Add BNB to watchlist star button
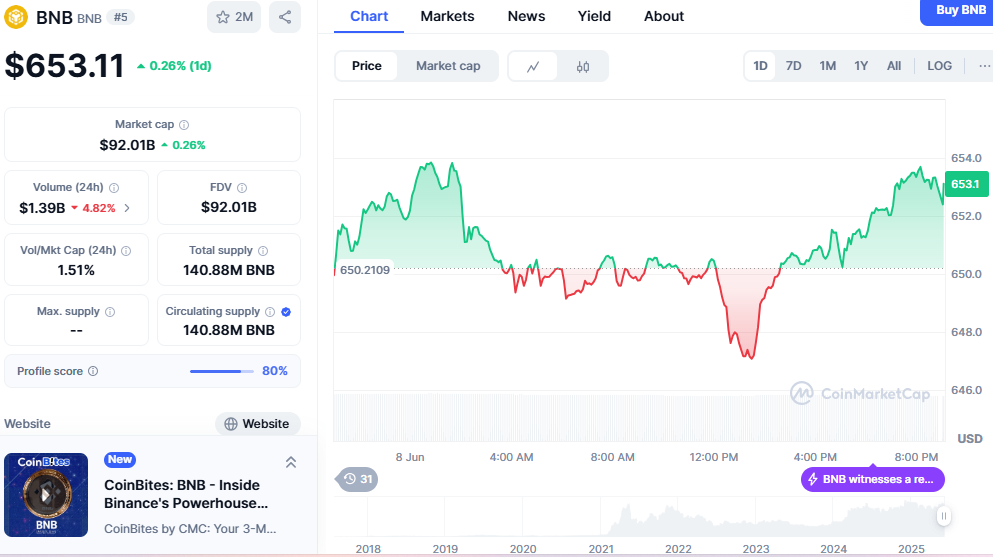The width and height of the screenshot is (993, 557). (234, 17)
